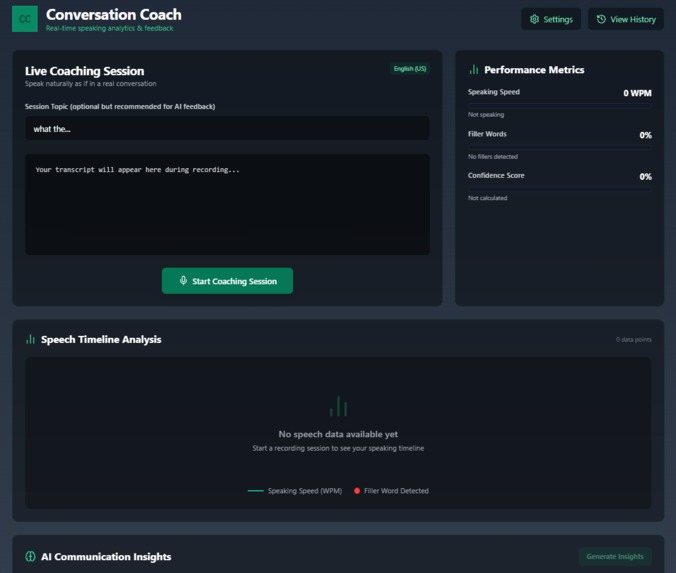This screenshot has height=573, width=676.
Task: Click the Speaking Speed (WPM) legend label
Action: click(x=305, y=491)
